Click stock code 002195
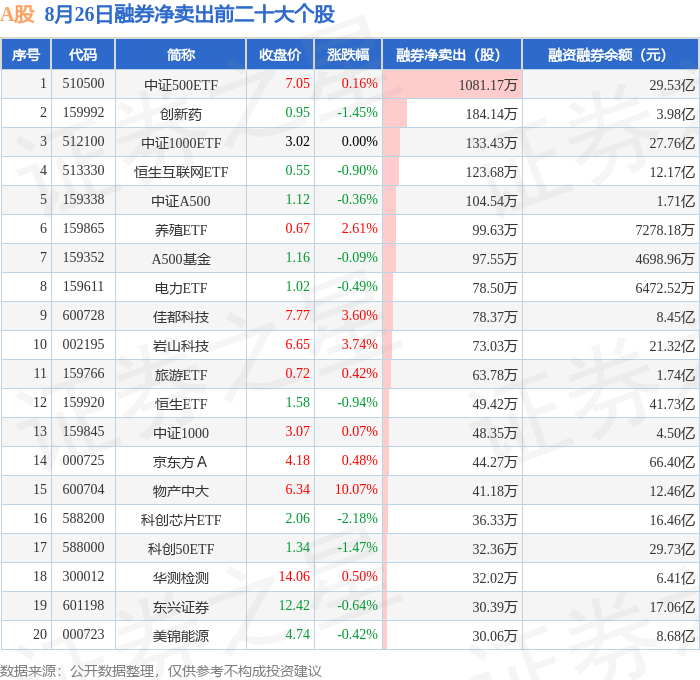 83,345
